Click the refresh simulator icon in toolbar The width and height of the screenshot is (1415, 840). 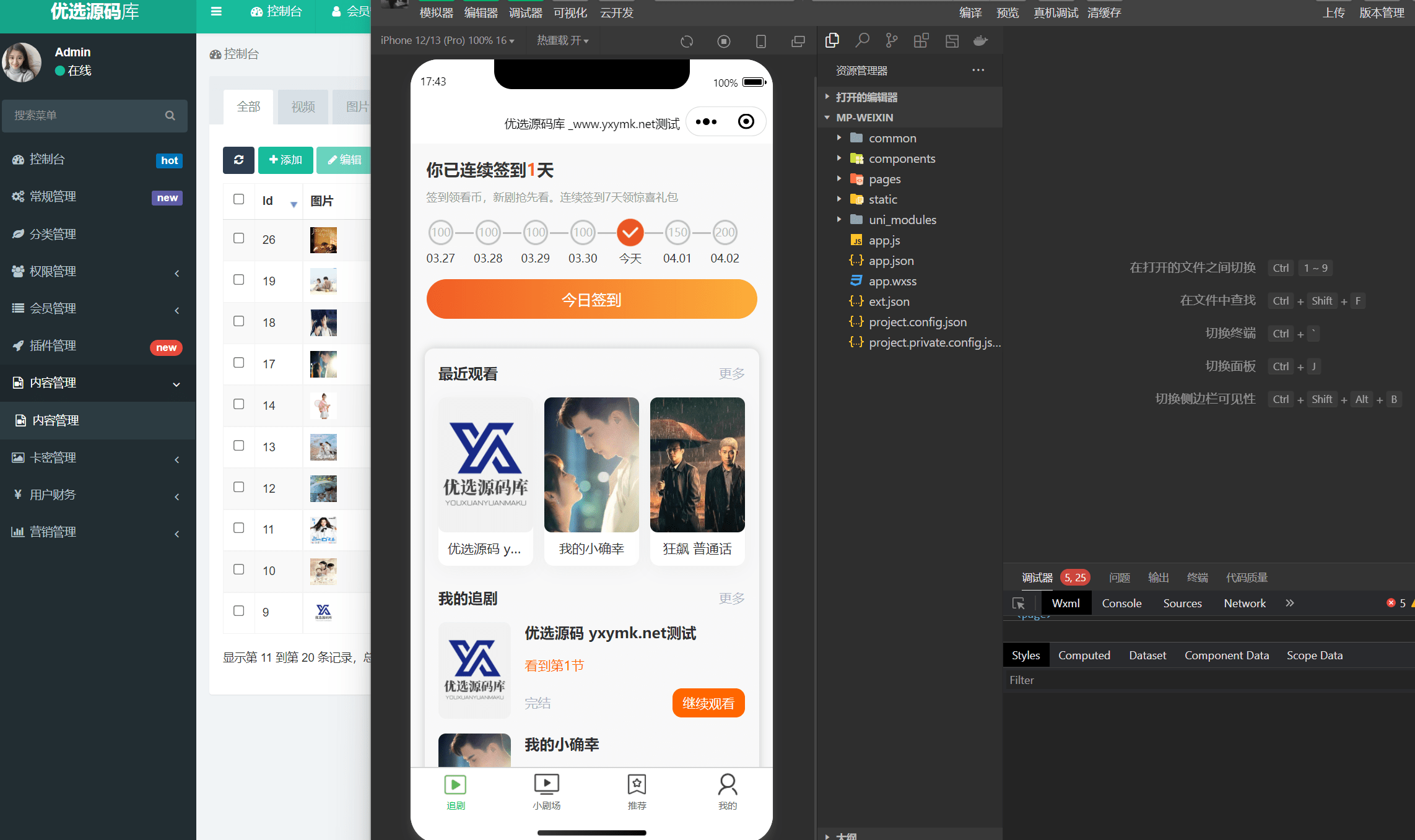[686, 41]
